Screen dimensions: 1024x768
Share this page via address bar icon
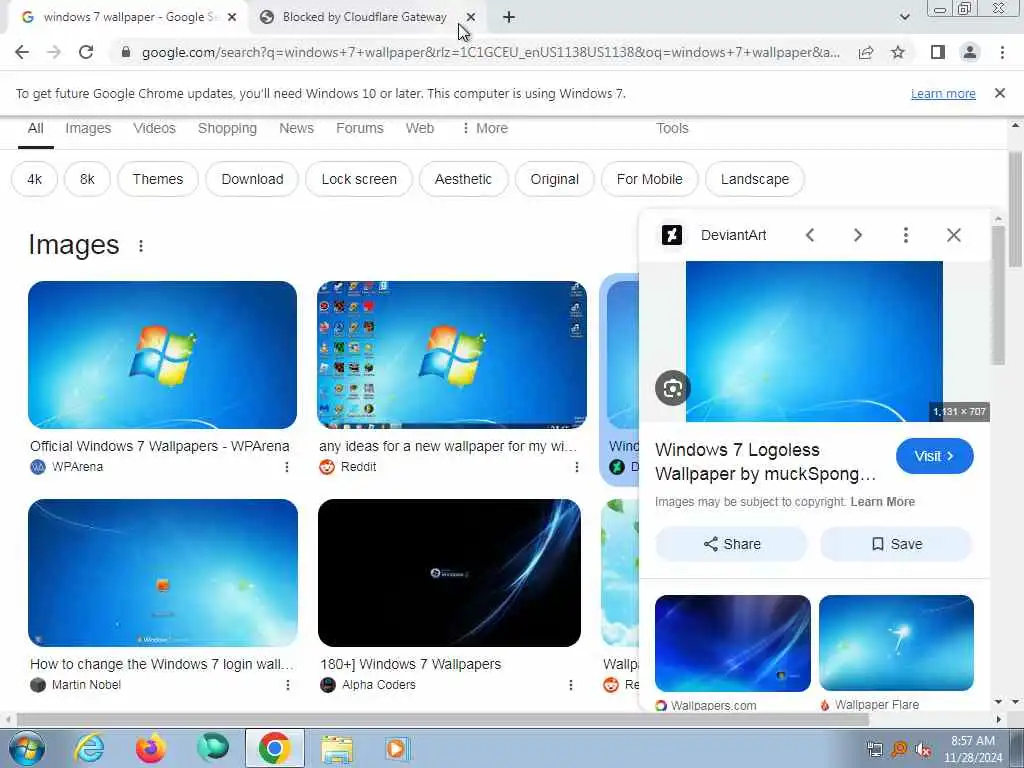click(x=866, y=52)
